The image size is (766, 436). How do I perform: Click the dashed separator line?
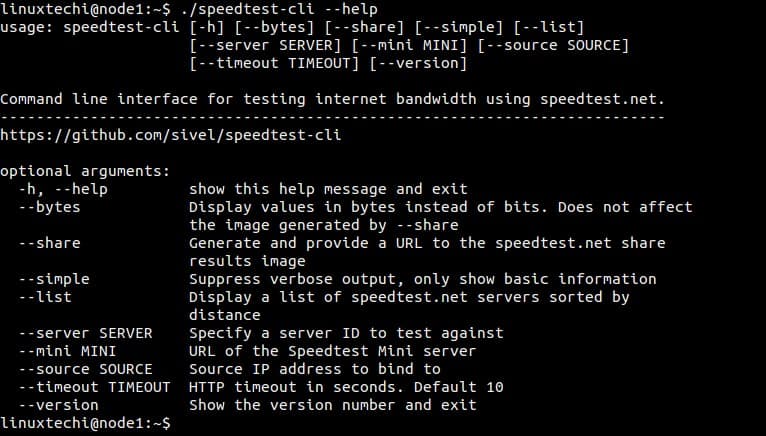click(332, 117)
